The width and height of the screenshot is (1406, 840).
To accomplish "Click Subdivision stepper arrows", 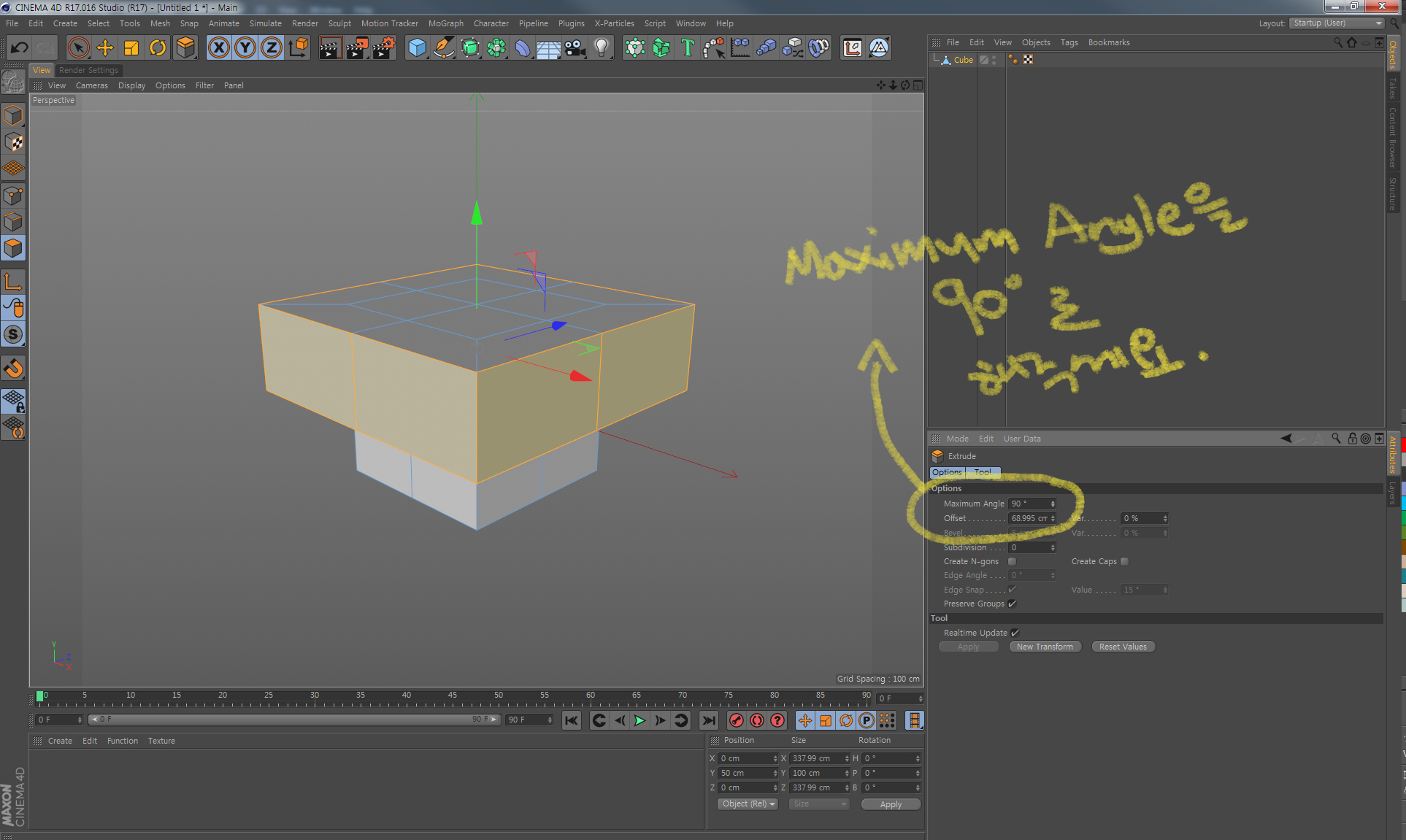I will coord(1053,547).
